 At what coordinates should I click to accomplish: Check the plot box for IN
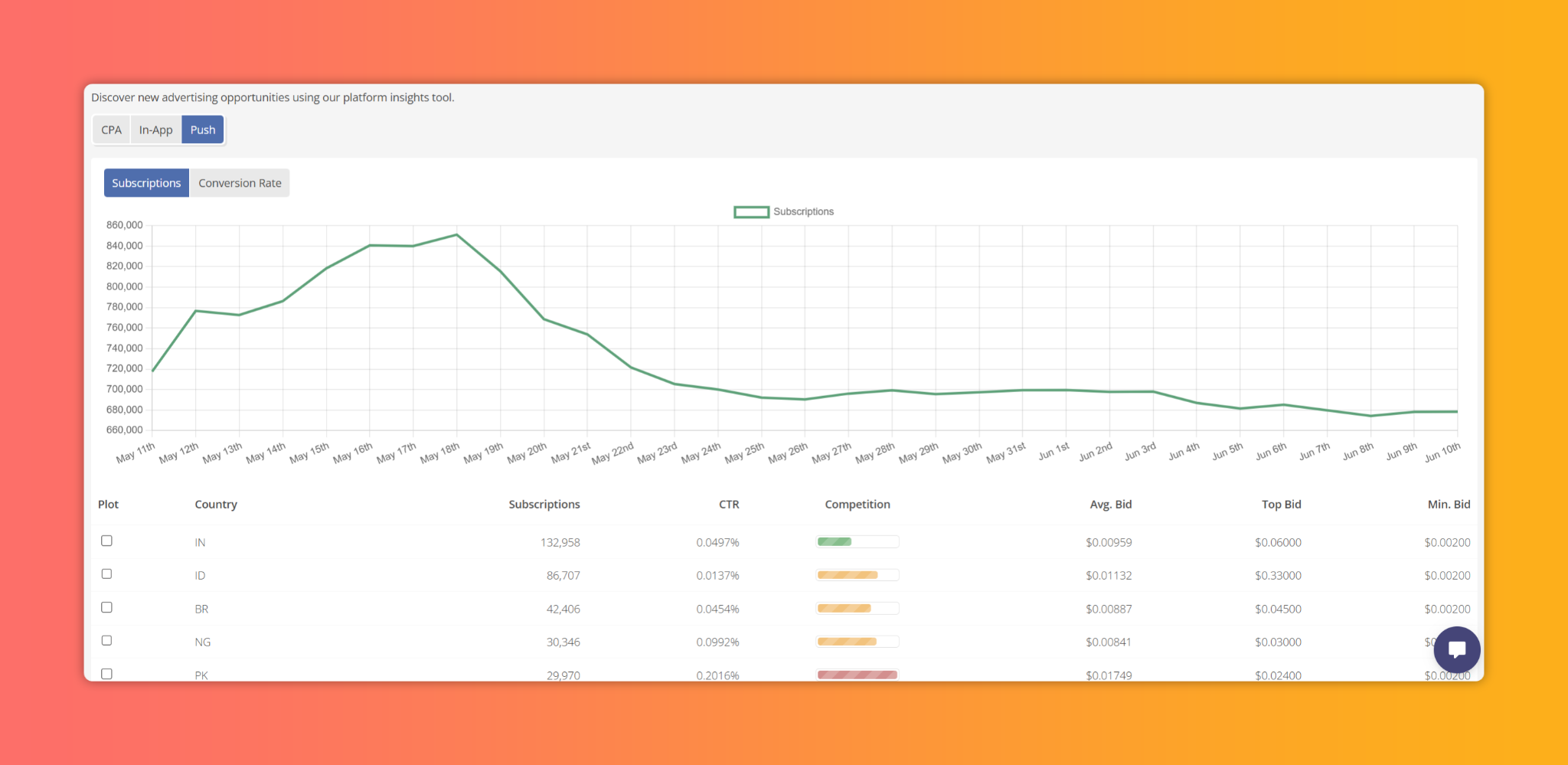(x=106, y=541)
